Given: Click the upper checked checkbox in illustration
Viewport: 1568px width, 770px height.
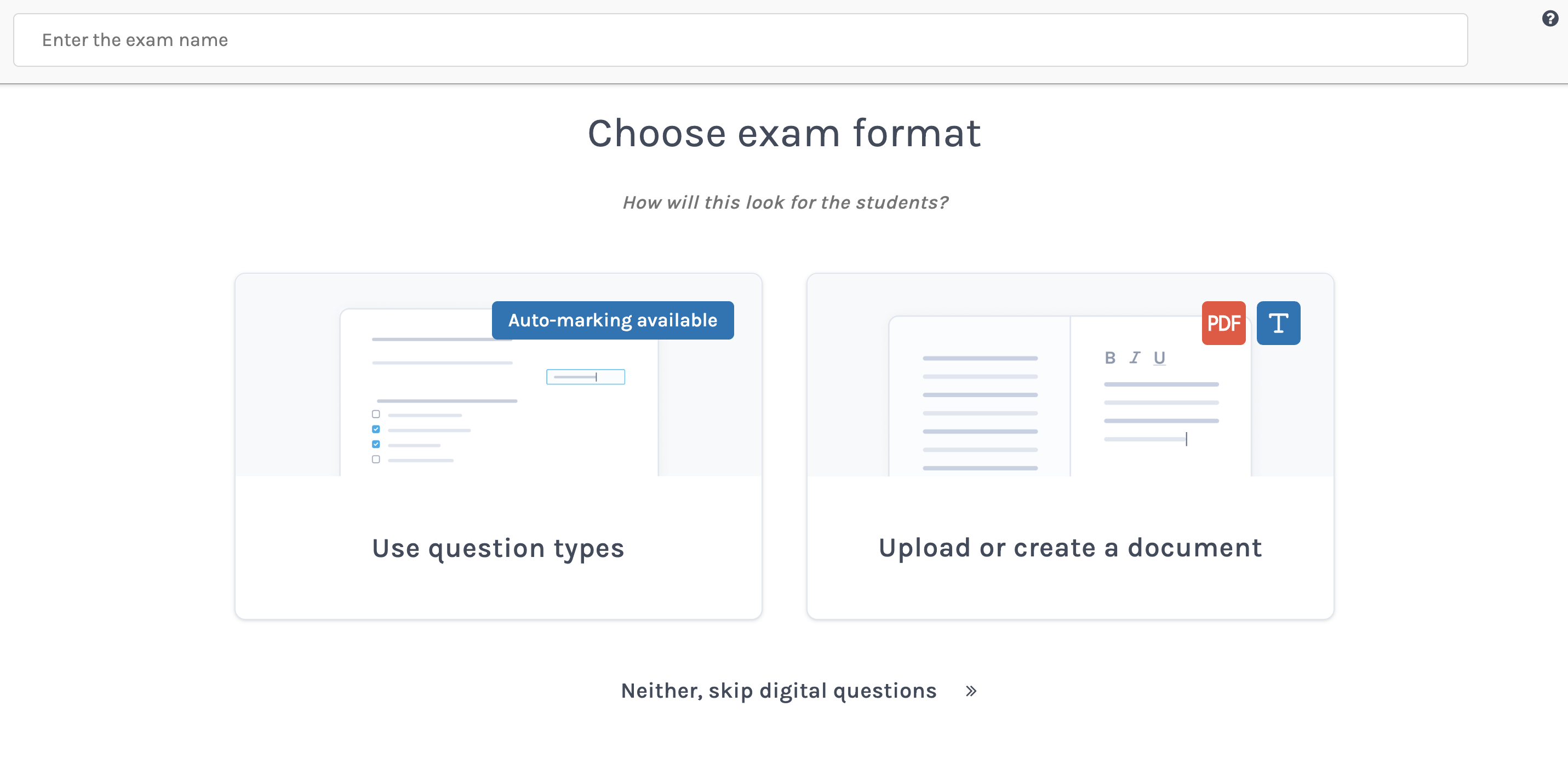Looking at the screenshot, I should click(376, 429).
